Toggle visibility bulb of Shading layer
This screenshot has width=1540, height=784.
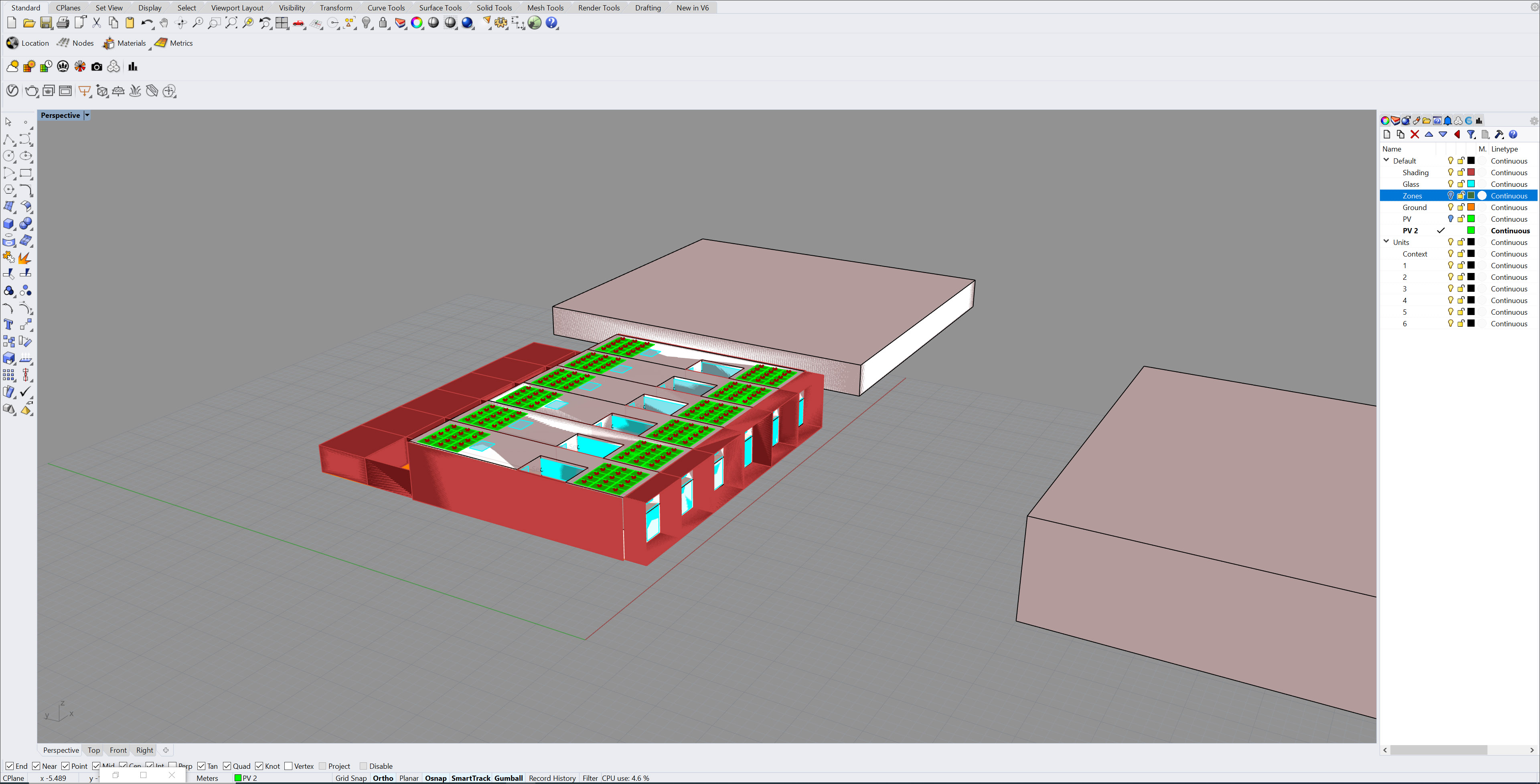[1450, 172]
